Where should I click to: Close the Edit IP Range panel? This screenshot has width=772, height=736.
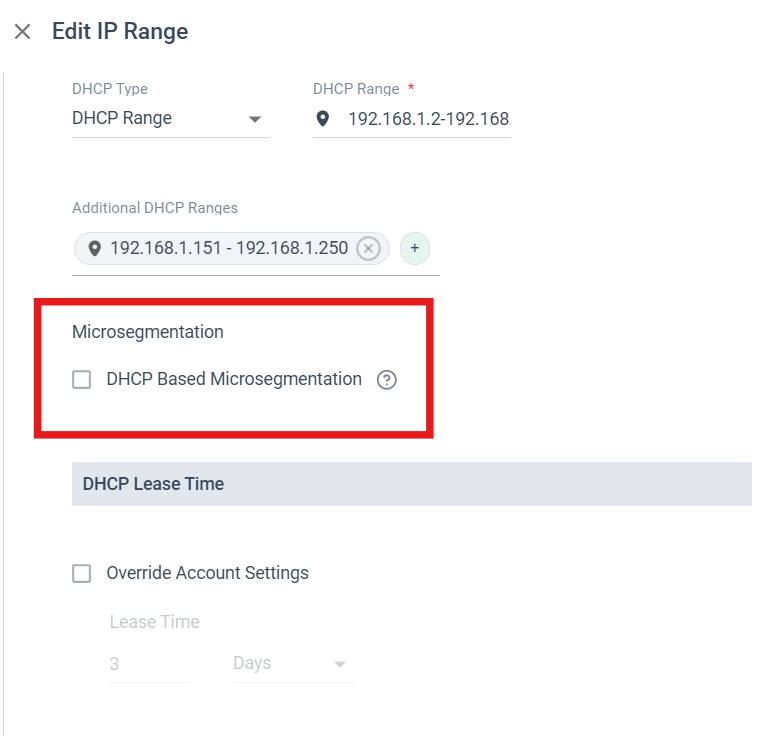pos(22,32)
